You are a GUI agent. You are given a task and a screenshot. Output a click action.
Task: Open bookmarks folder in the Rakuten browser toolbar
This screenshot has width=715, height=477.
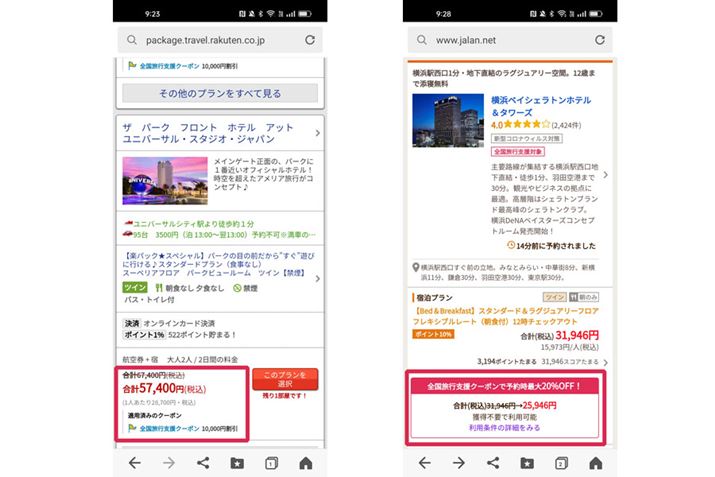[x=237, y=463]
